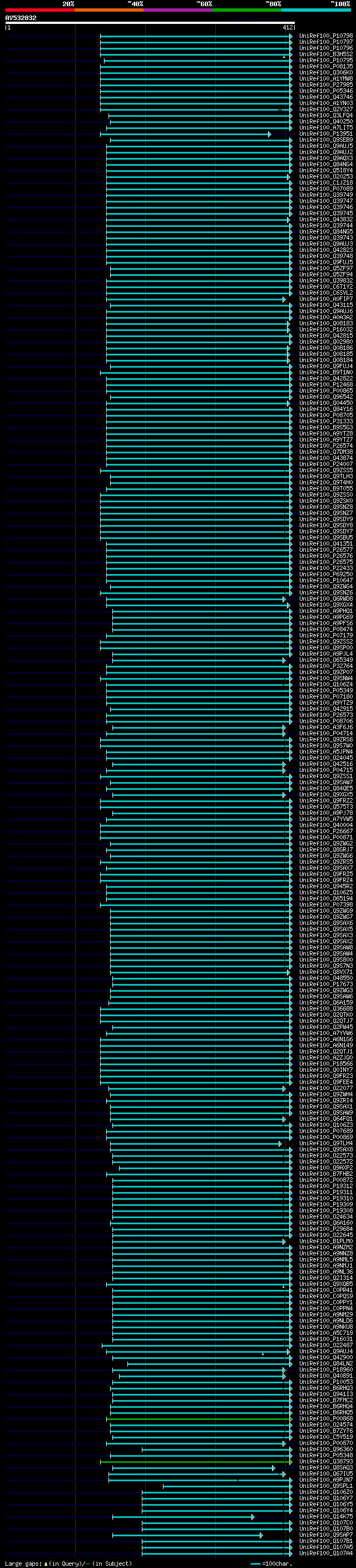356x1568 pixels.
Task: Select hit label UniRef100_A1YMW8
Action: 326,78
